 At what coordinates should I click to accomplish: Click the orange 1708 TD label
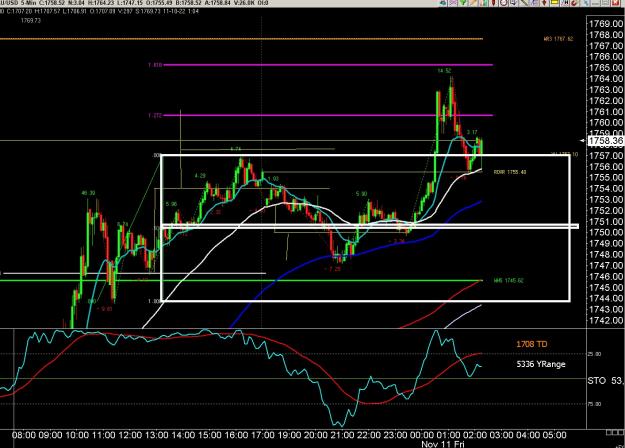(x=532, y=344)
